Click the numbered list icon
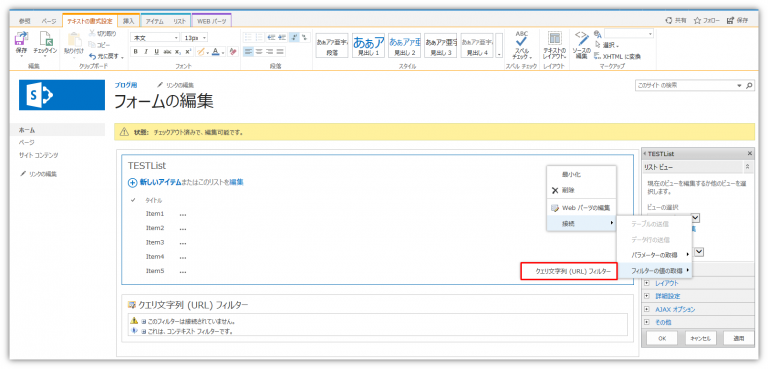The width and height of the screenshot is (768, 369). (x=260, y=37)
